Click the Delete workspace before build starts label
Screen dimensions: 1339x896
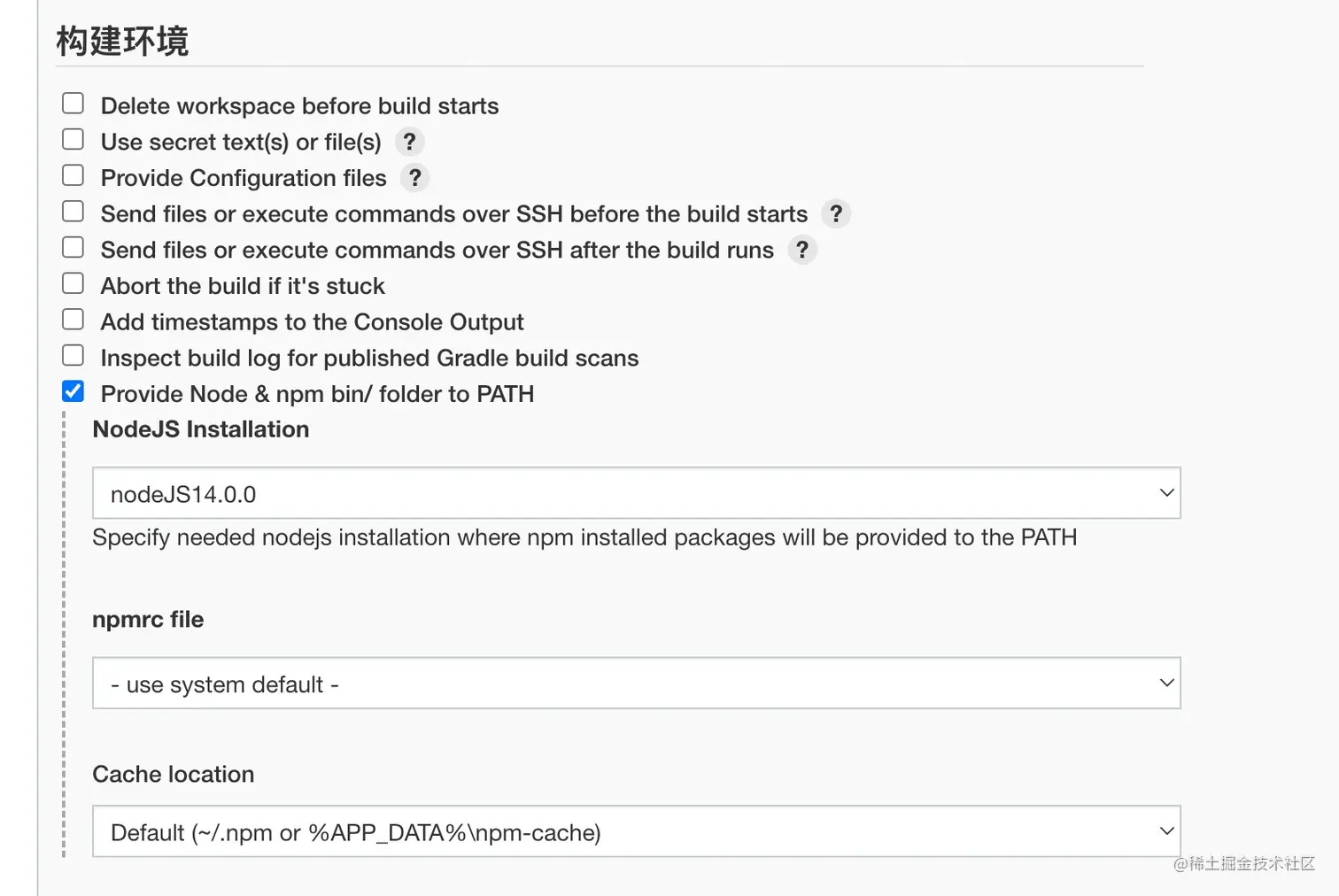[x=299, y=106]
